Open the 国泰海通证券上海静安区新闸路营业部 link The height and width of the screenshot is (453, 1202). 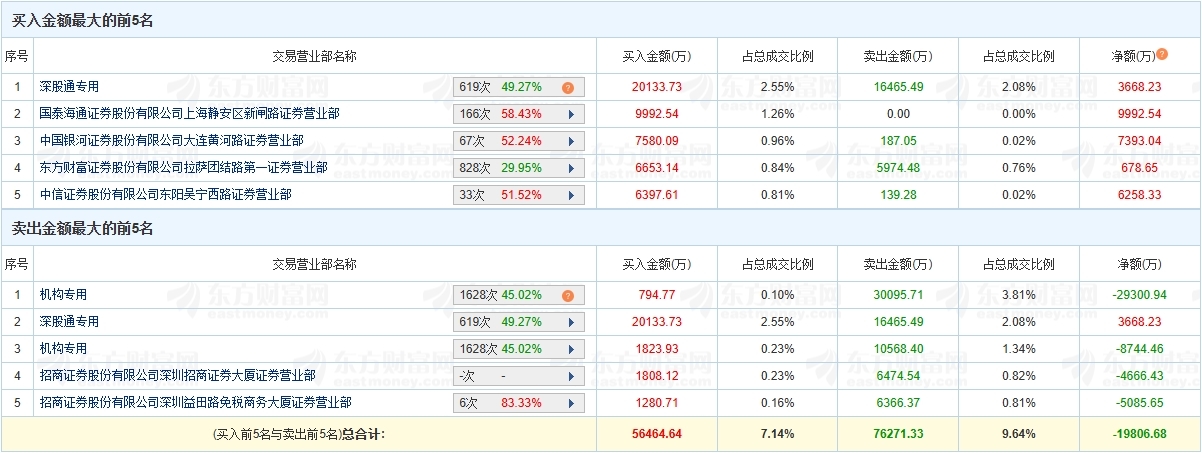click(x=190, y=114)
